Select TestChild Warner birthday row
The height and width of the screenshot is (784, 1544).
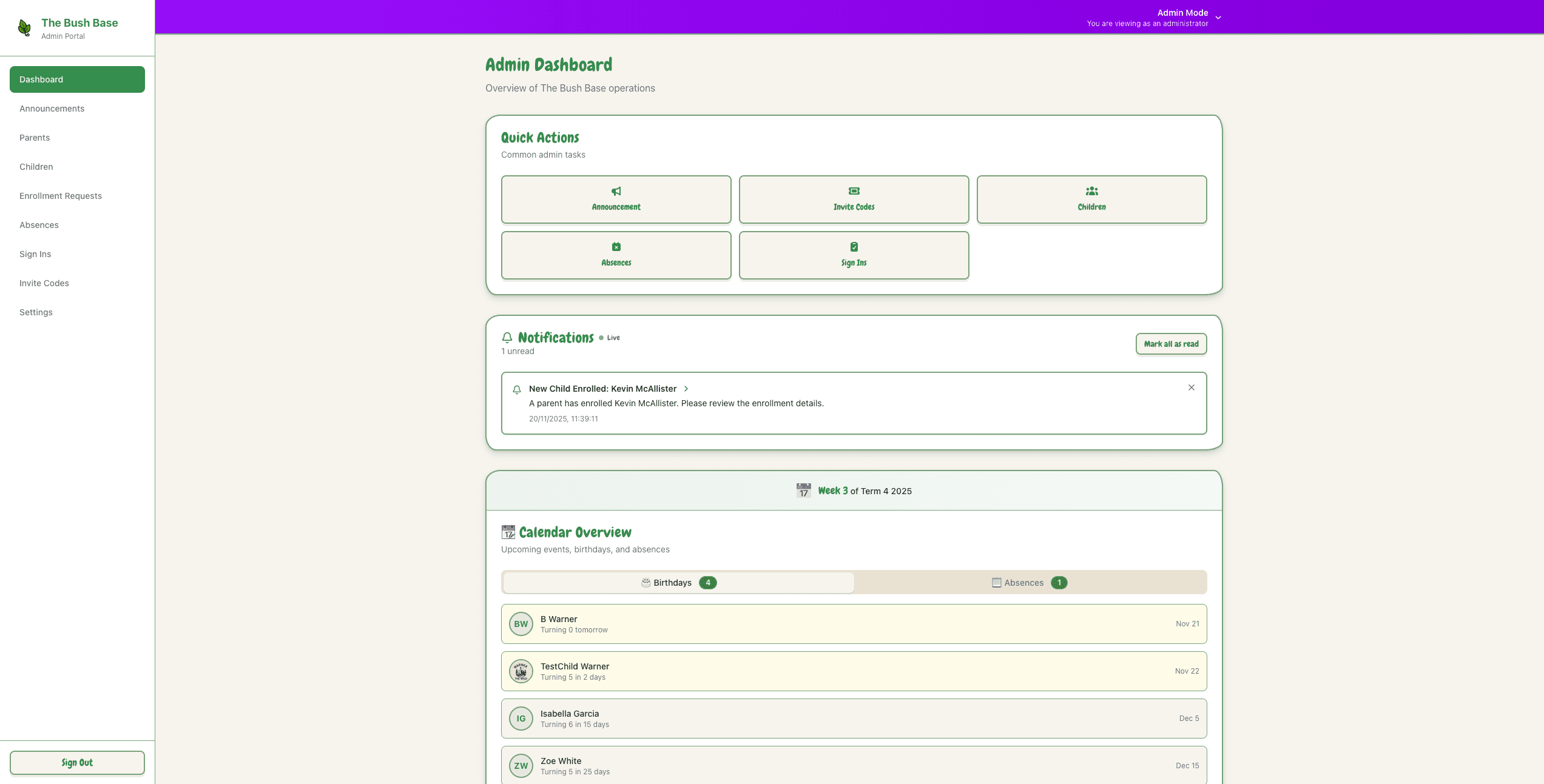[x=854, y=671]
